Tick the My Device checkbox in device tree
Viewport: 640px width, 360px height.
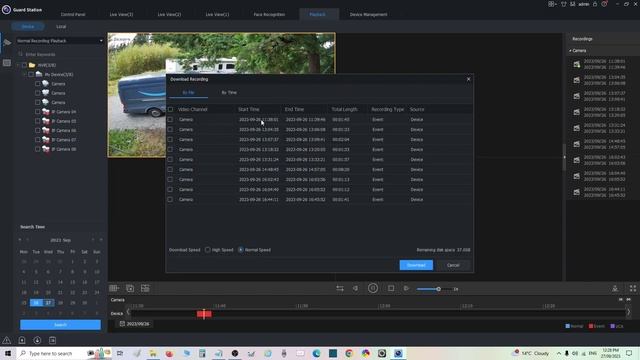(31, 75)
